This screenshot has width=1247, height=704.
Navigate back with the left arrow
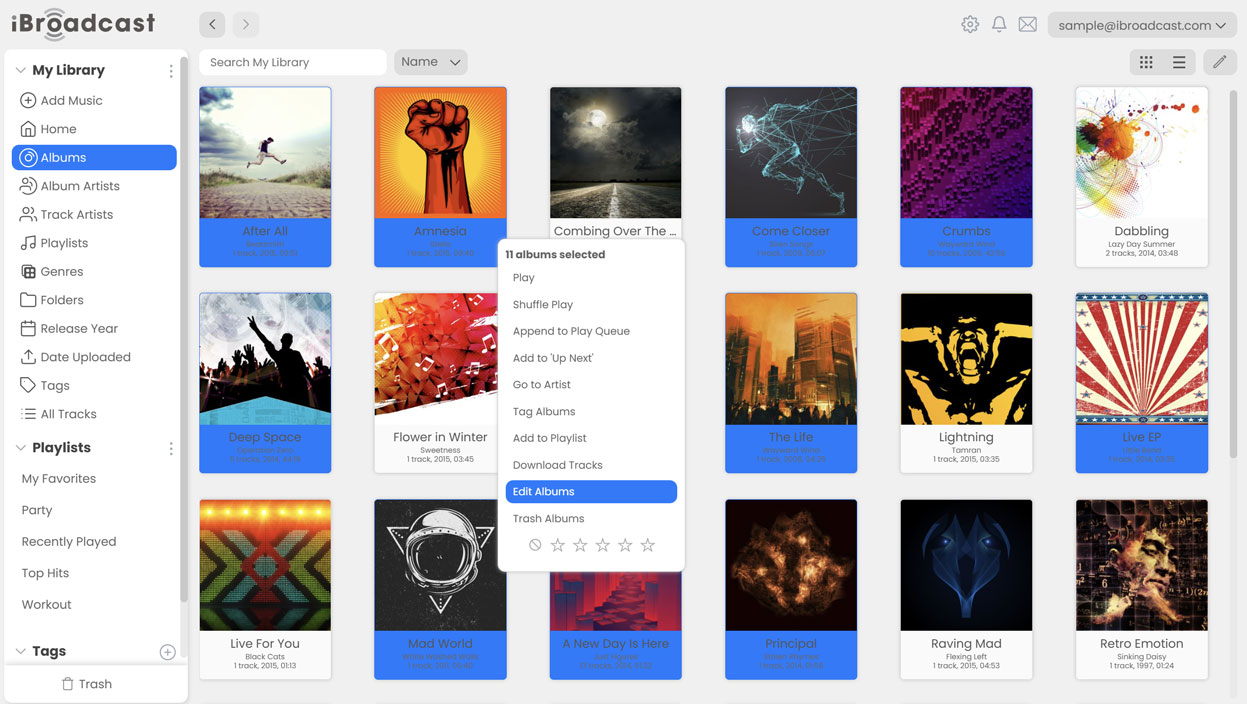point(212,25)
